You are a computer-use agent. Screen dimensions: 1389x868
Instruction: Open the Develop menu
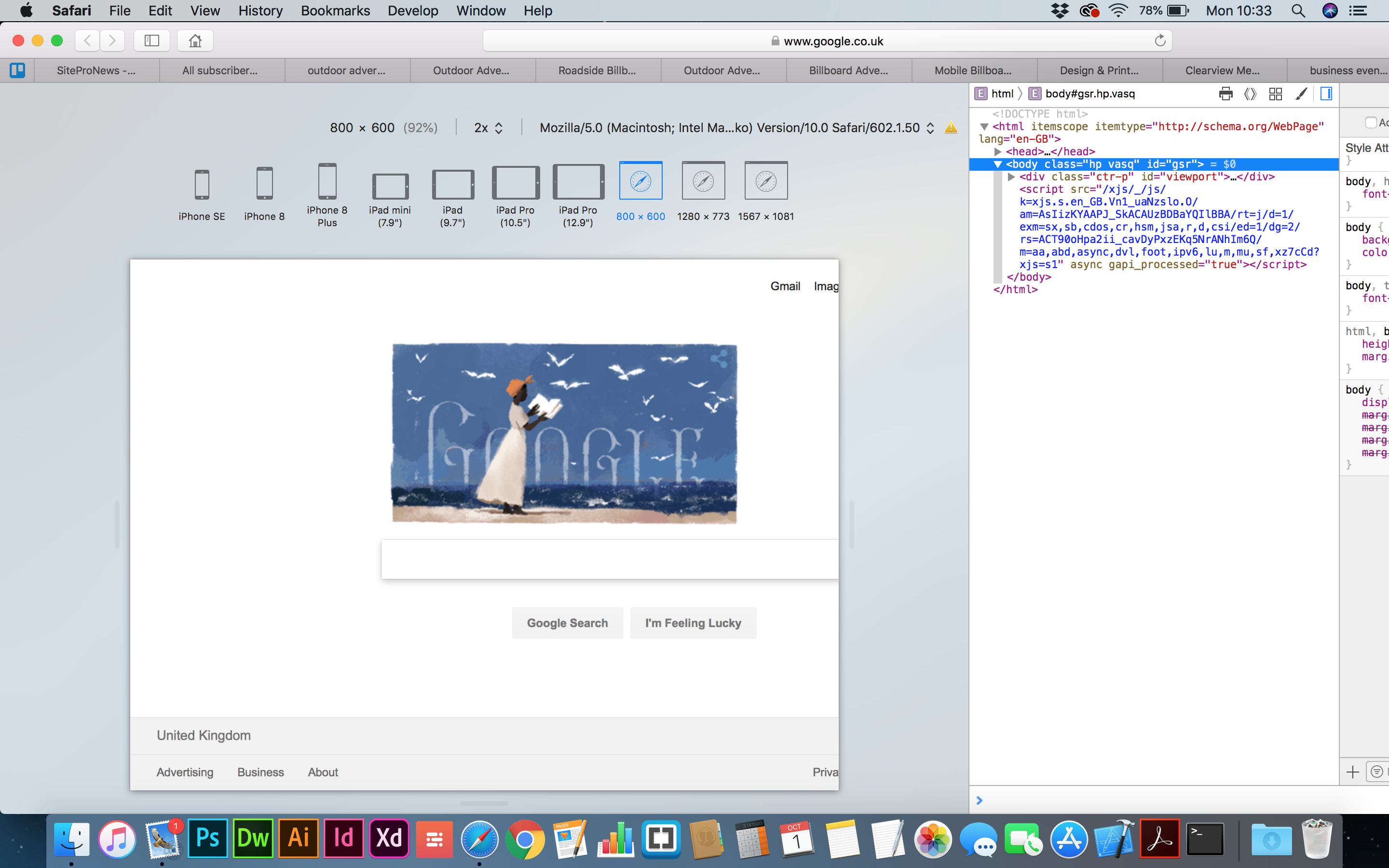click(413, 10)
